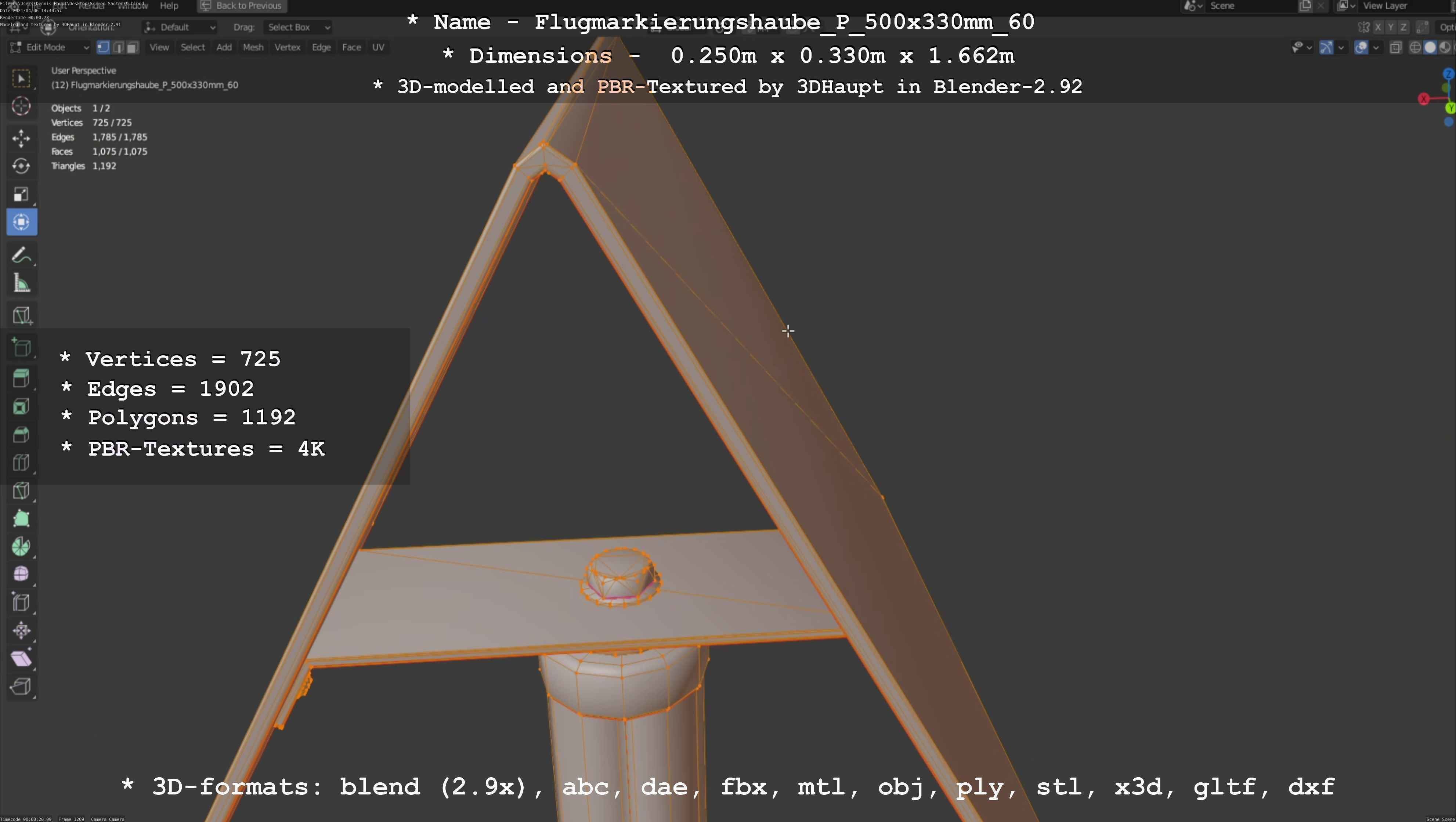Open the scene browse dropdown
The height and width of the screenshot is (822, 1456).
click(x=1193, y=6)
